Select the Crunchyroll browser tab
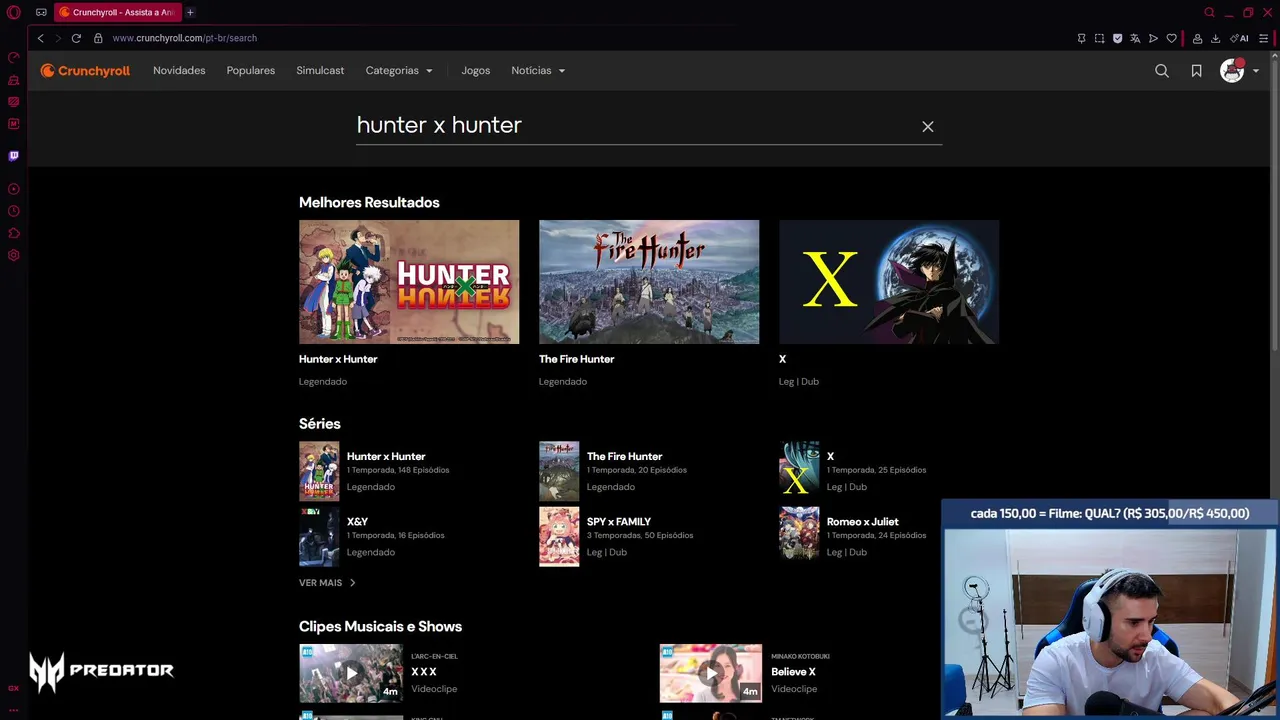This screenshot has width=1280, height=720. point(118,12)
